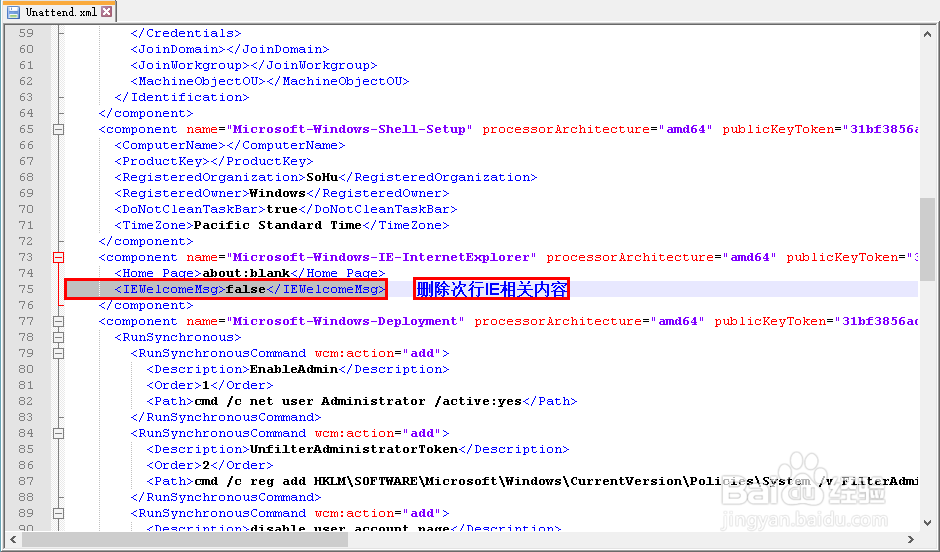Click closing component tag on line 64
The width and height of the screenshot is (940, 552).
[146, 113]
